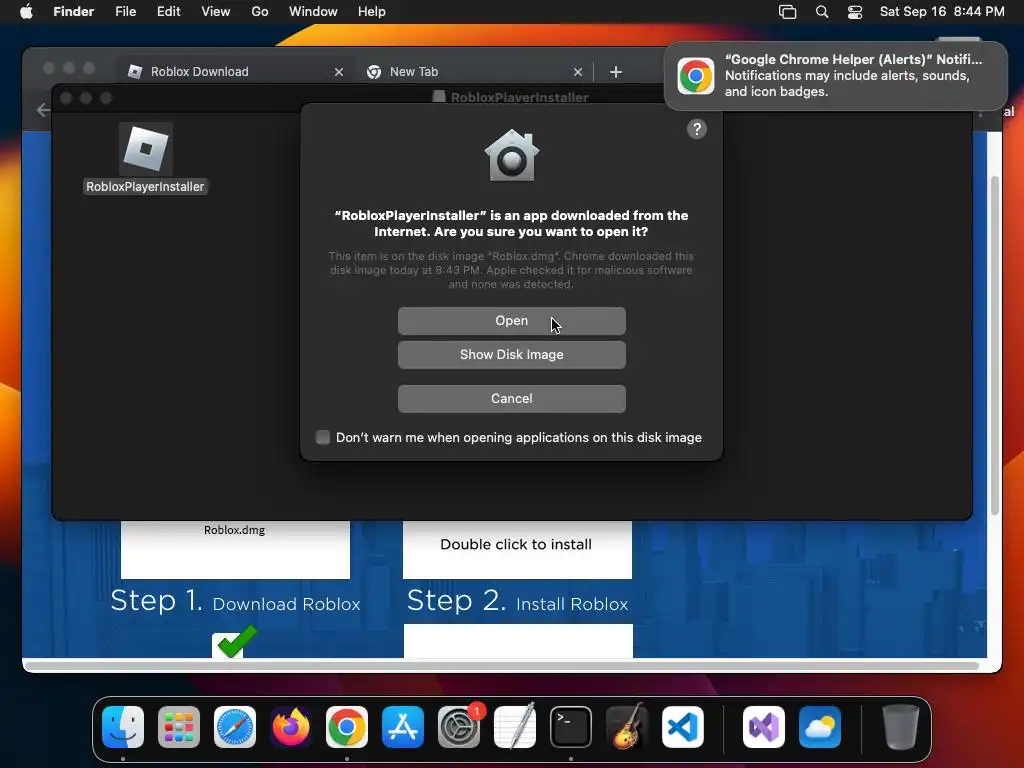Viewport: 1024px width, 768px height.
Task: Close the Roblox Download tab
Action: [338, 72]
